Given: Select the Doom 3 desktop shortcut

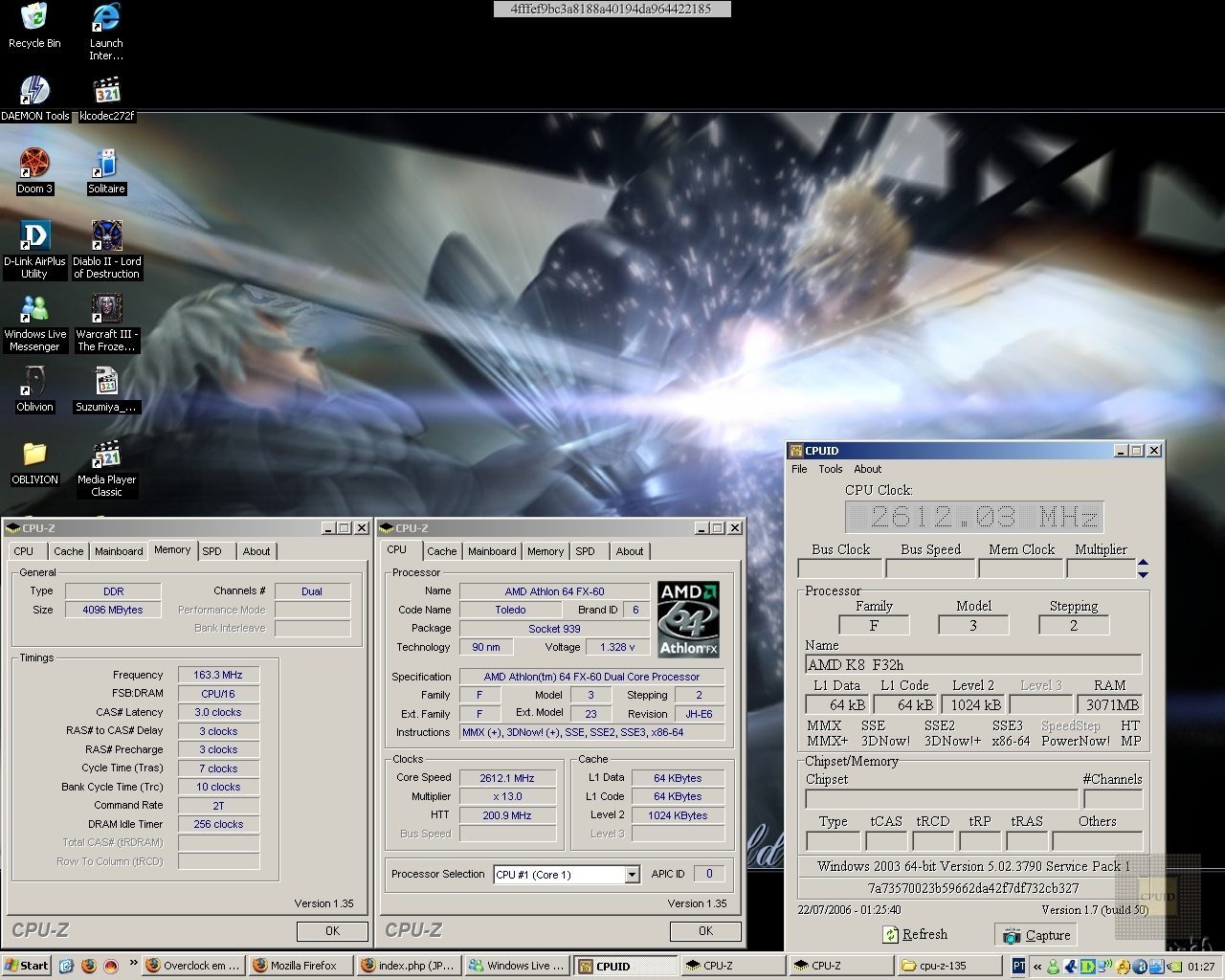Looking at the screenshot, I should click(34, 171).
